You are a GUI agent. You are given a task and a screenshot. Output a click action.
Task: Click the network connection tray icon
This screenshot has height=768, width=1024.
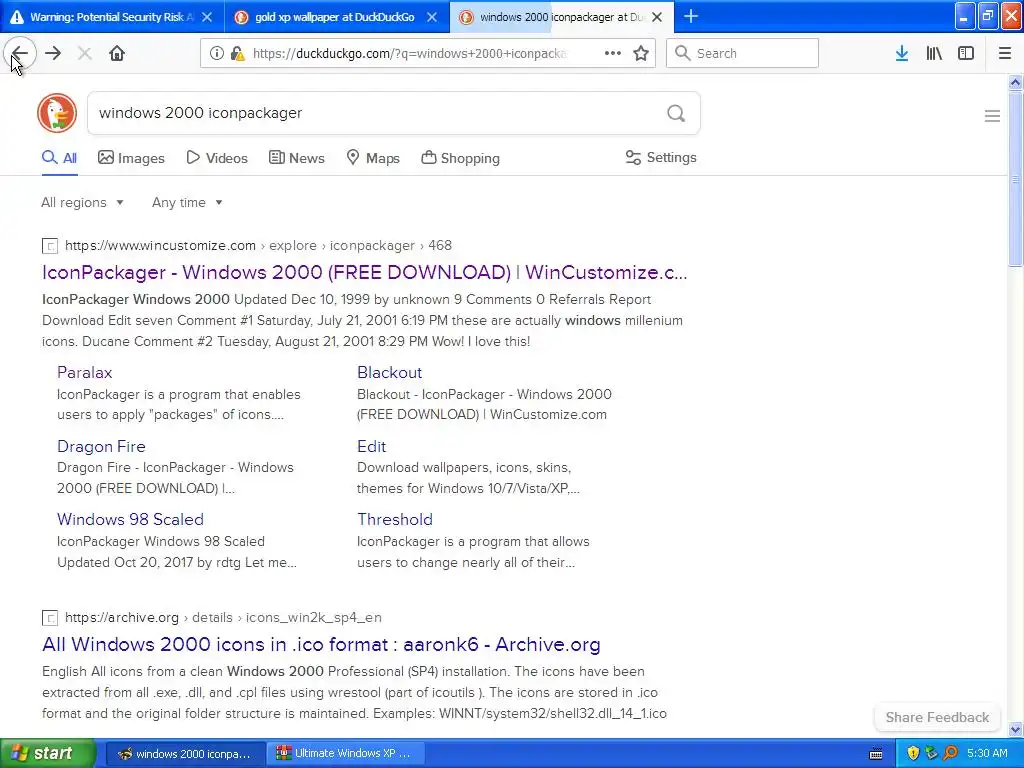[x=931, y=753]
